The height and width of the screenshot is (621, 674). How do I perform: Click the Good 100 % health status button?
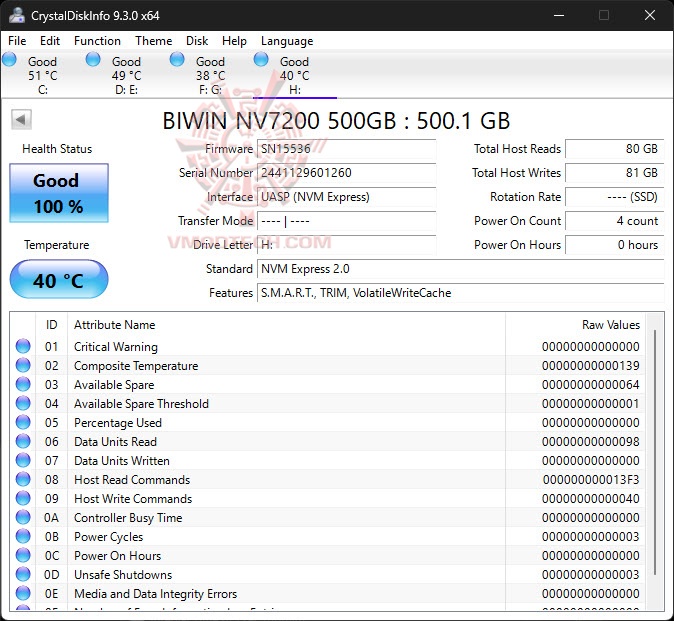coord(58,193)
